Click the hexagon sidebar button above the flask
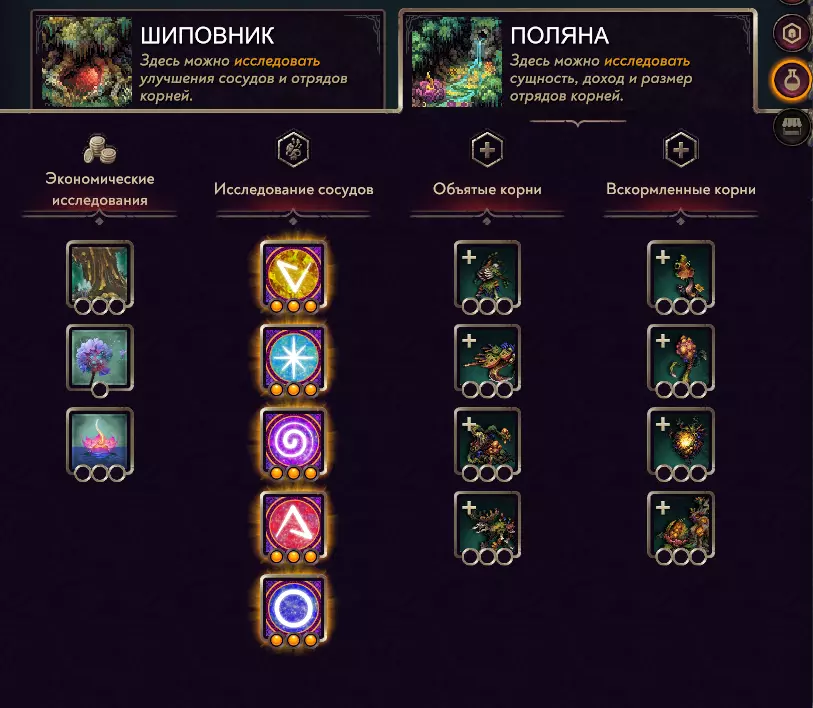Viewport: 813px width, 708px height. click(791, 34)
